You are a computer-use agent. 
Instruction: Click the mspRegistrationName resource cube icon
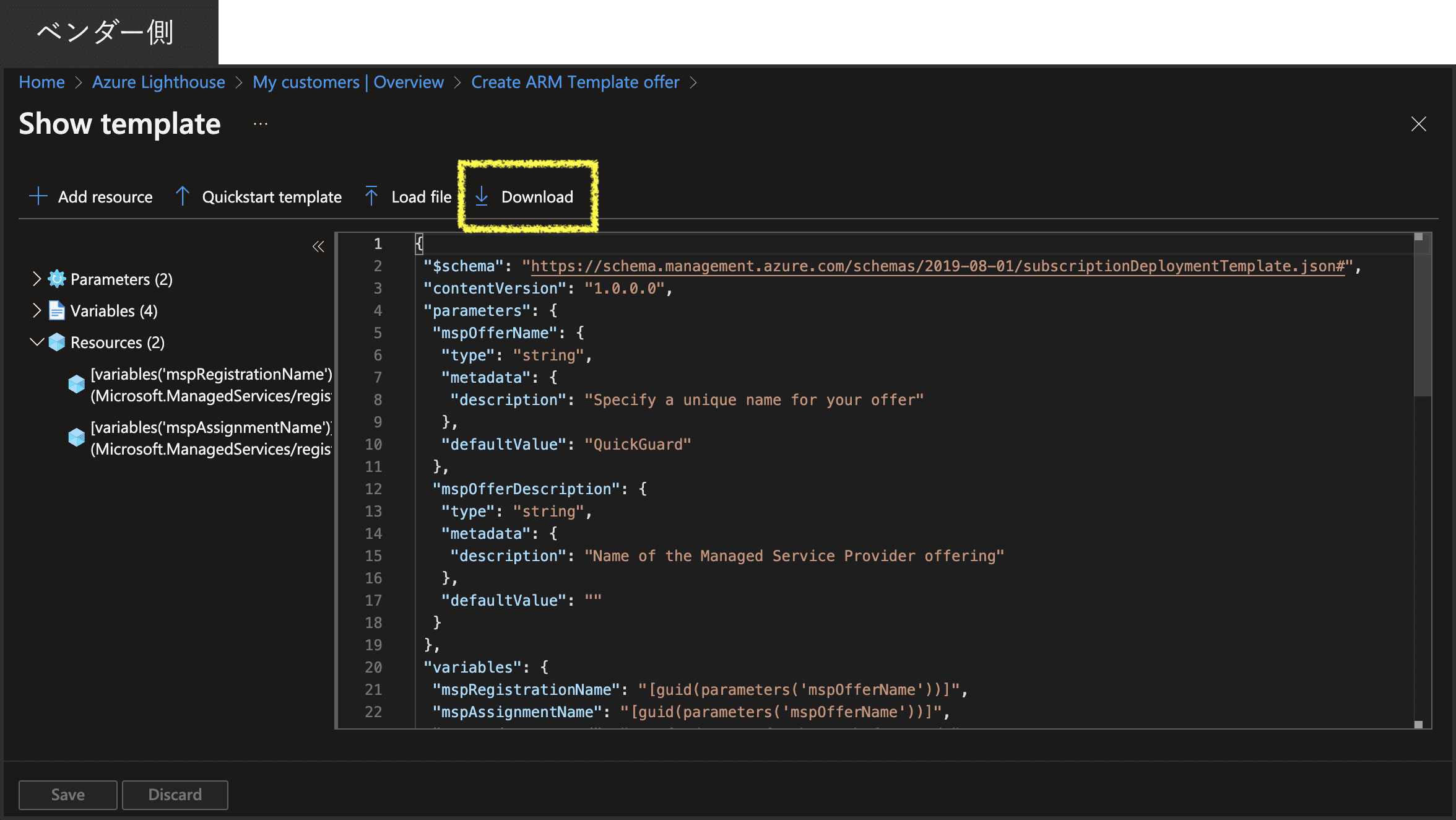pyautogui.click(x=77, y=384)
